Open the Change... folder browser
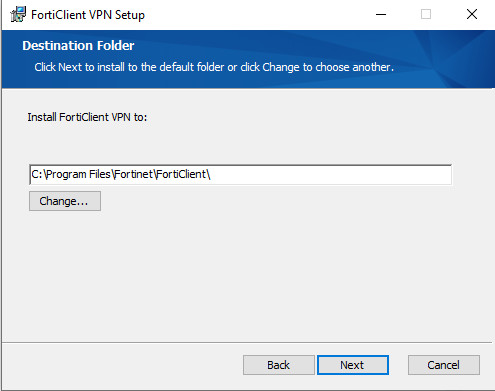Image resolution: width=495 pixels, height=391 pixels. (x=65, y=201)
